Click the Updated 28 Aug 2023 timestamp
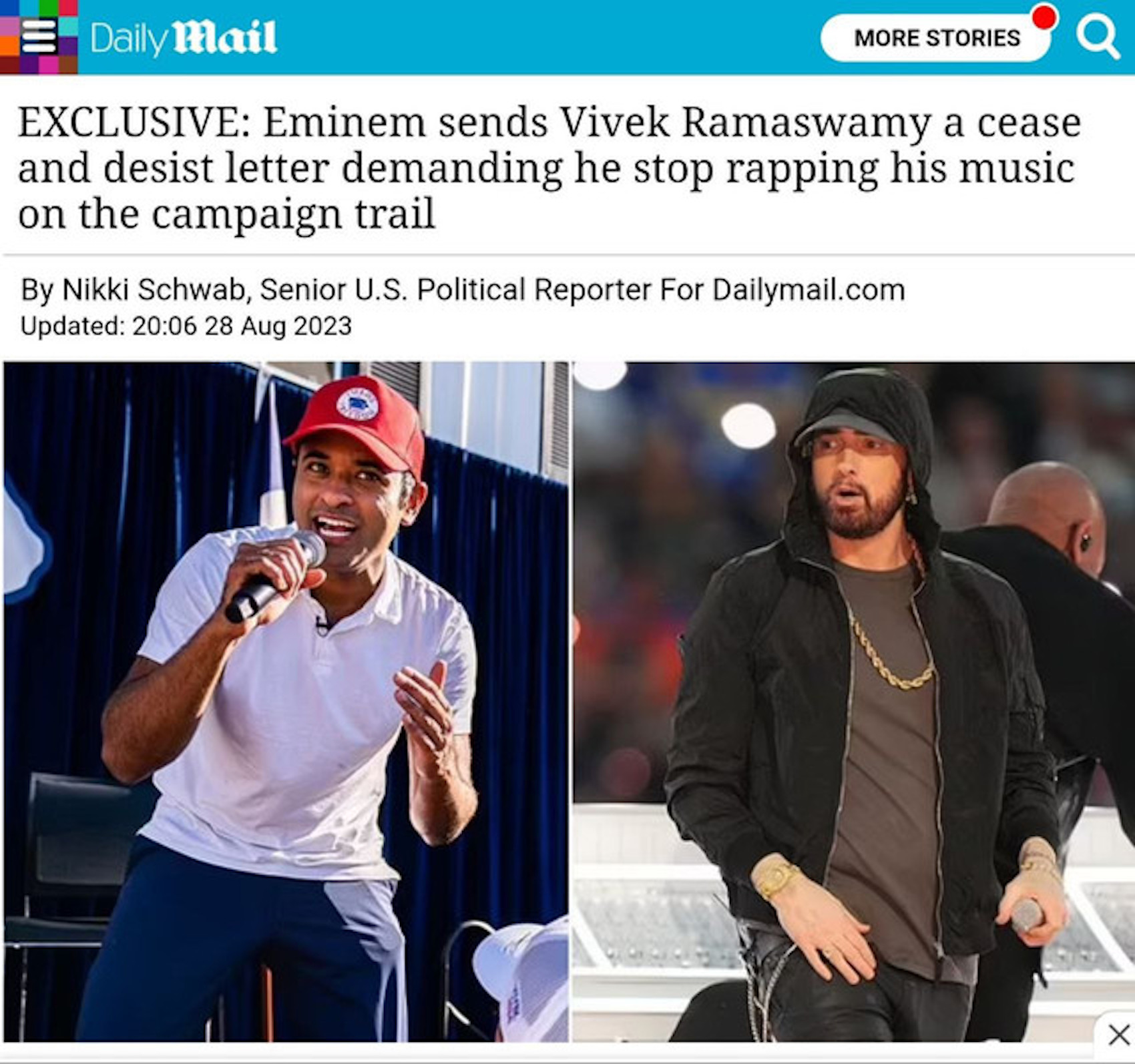1135x1064 pixels. pyautogui.click(x=186, y=326)
